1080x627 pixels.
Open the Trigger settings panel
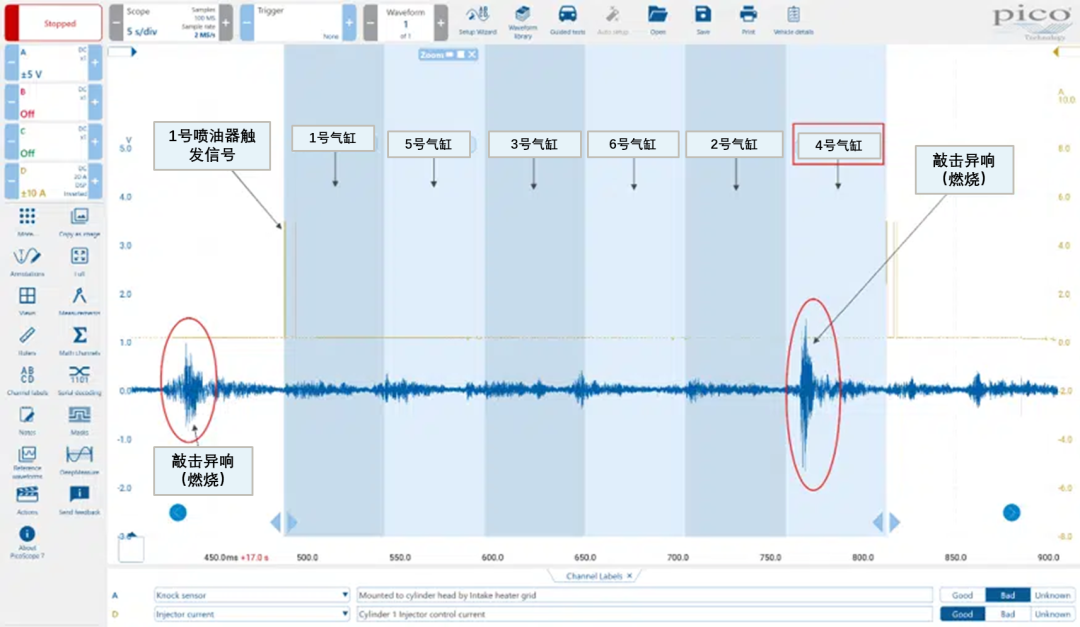pyautogui.click(x=296, y=22)
